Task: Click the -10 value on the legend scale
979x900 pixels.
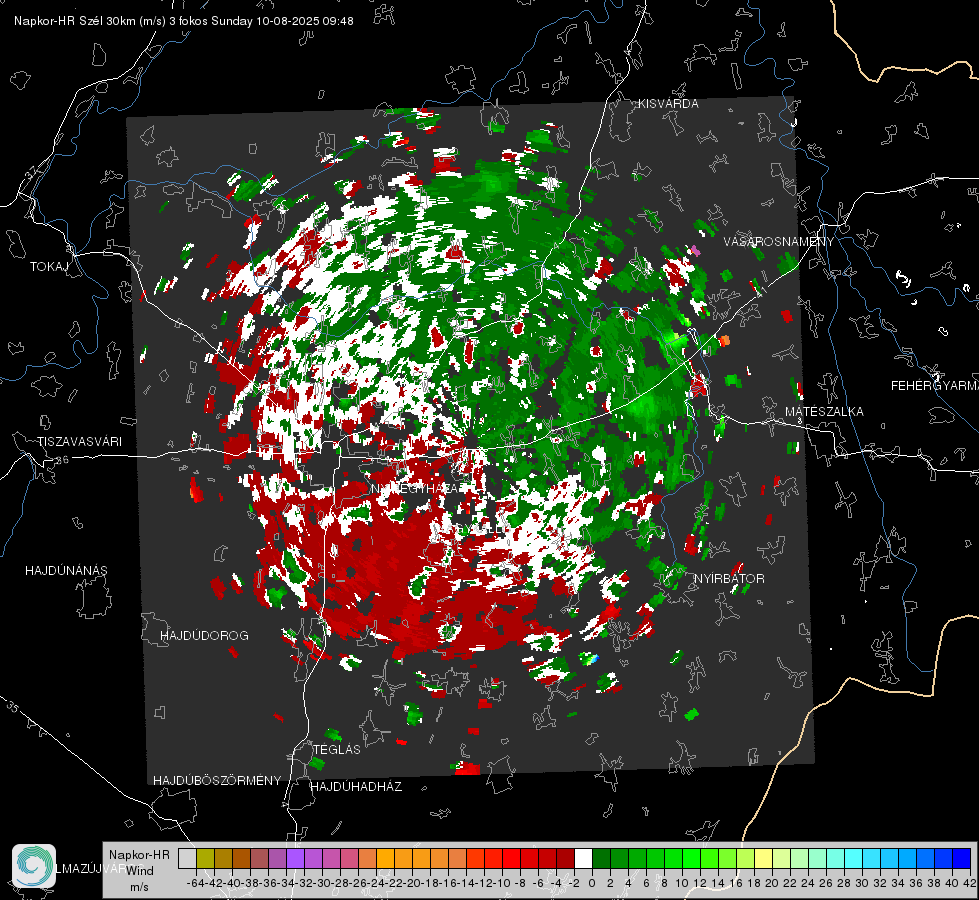Action: click(x=502, y=884)
